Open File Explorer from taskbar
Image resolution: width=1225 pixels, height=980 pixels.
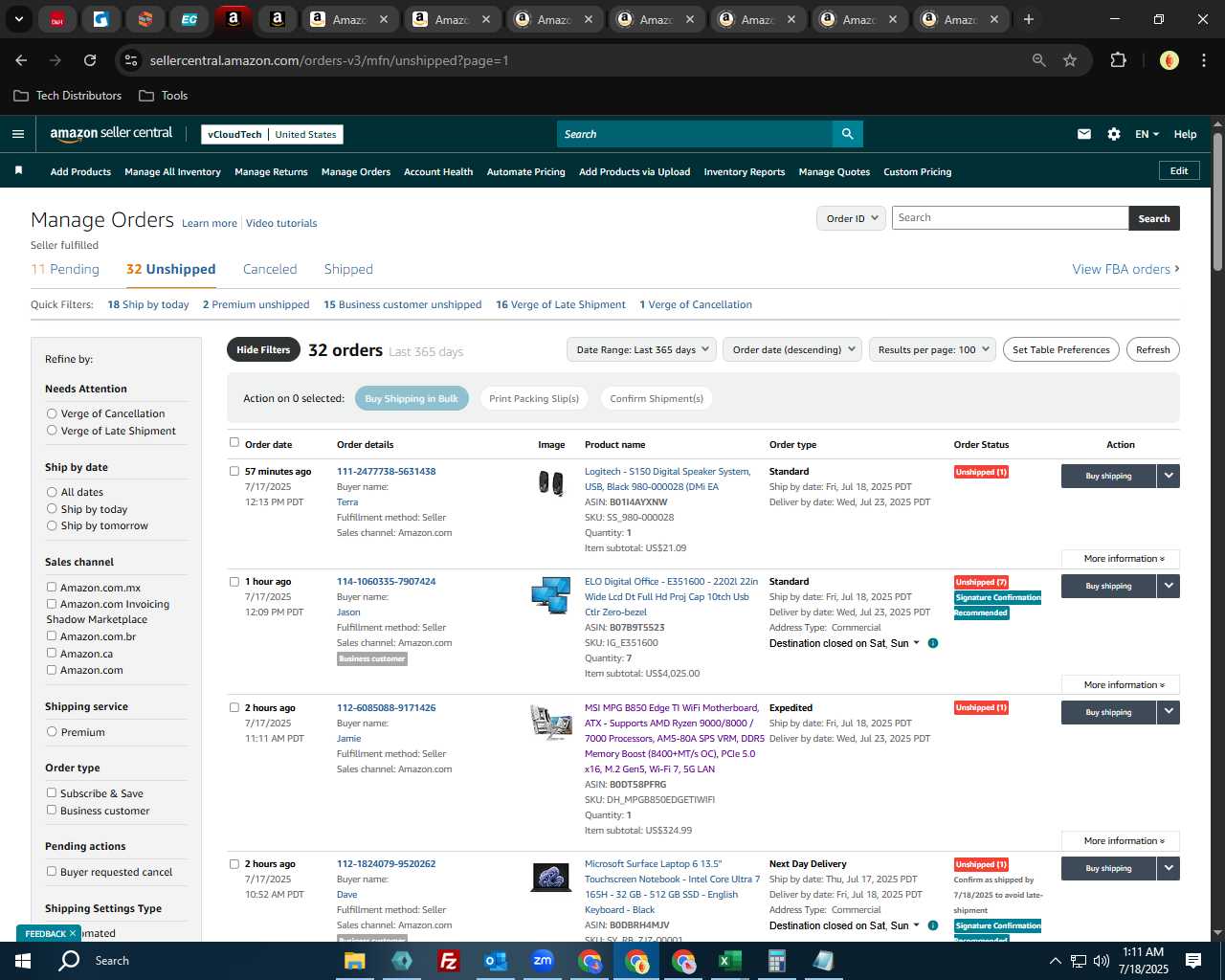tap(355, 961)
